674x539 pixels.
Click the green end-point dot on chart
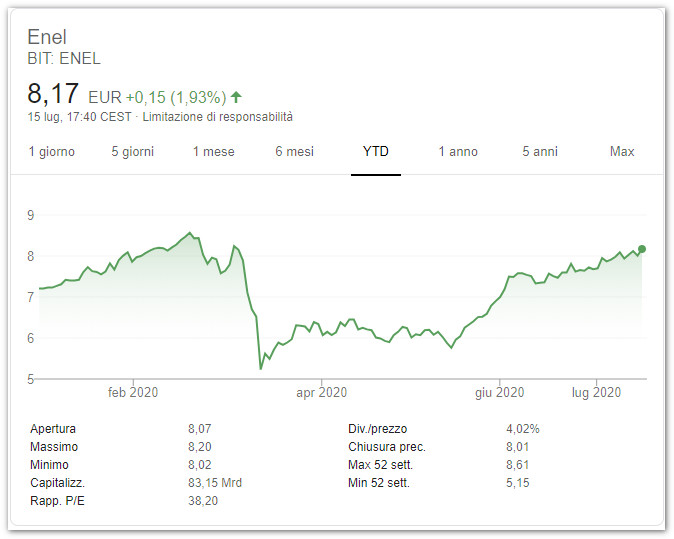642,249
